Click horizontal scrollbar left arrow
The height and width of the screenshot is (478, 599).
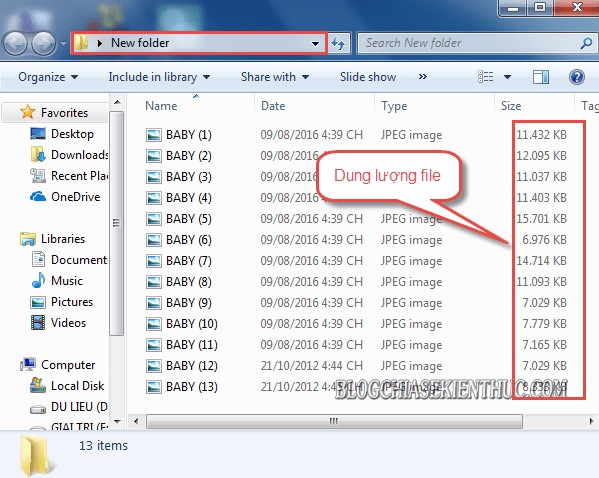tap(136, 422)
